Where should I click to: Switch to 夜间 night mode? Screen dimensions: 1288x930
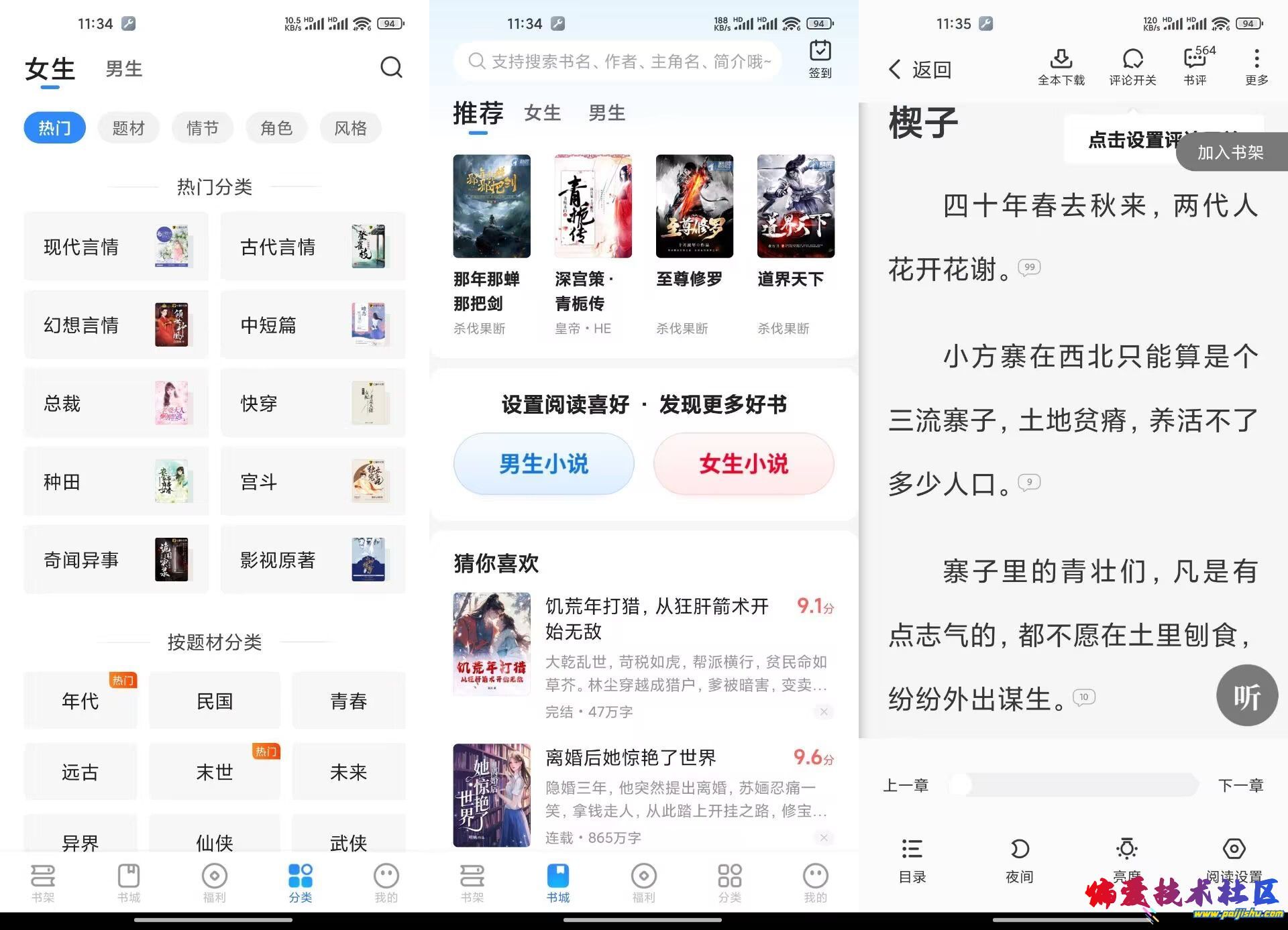[1019, 860]
